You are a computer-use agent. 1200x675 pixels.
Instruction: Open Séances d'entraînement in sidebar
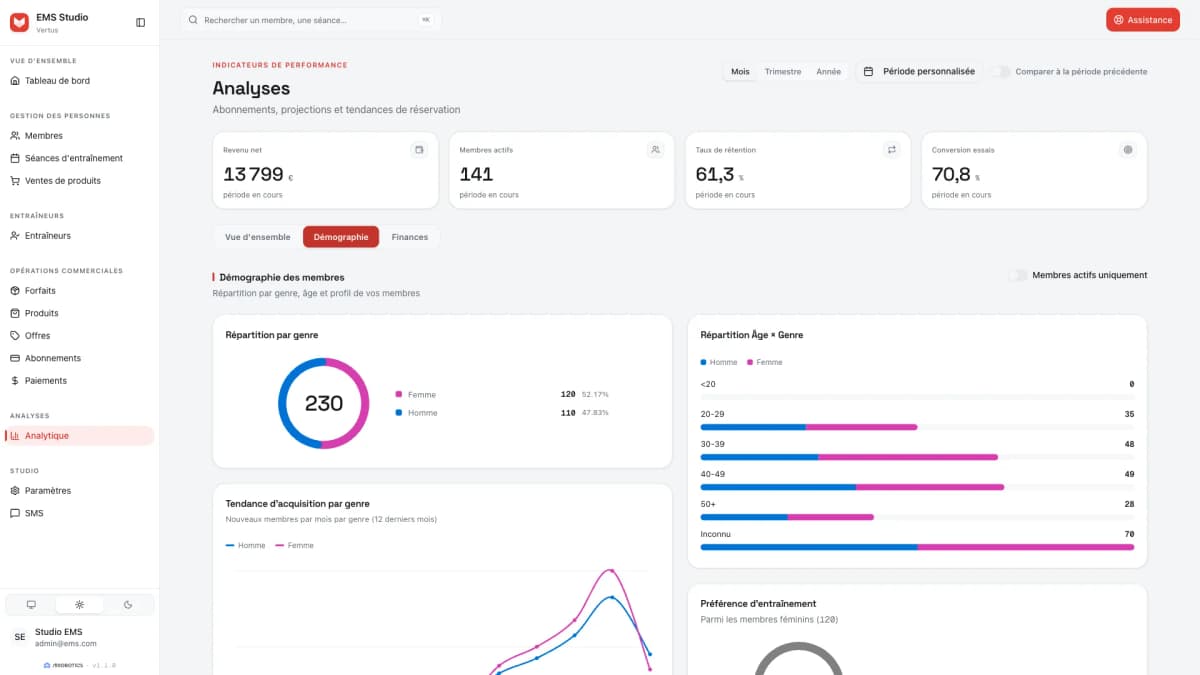click(79, 158)
